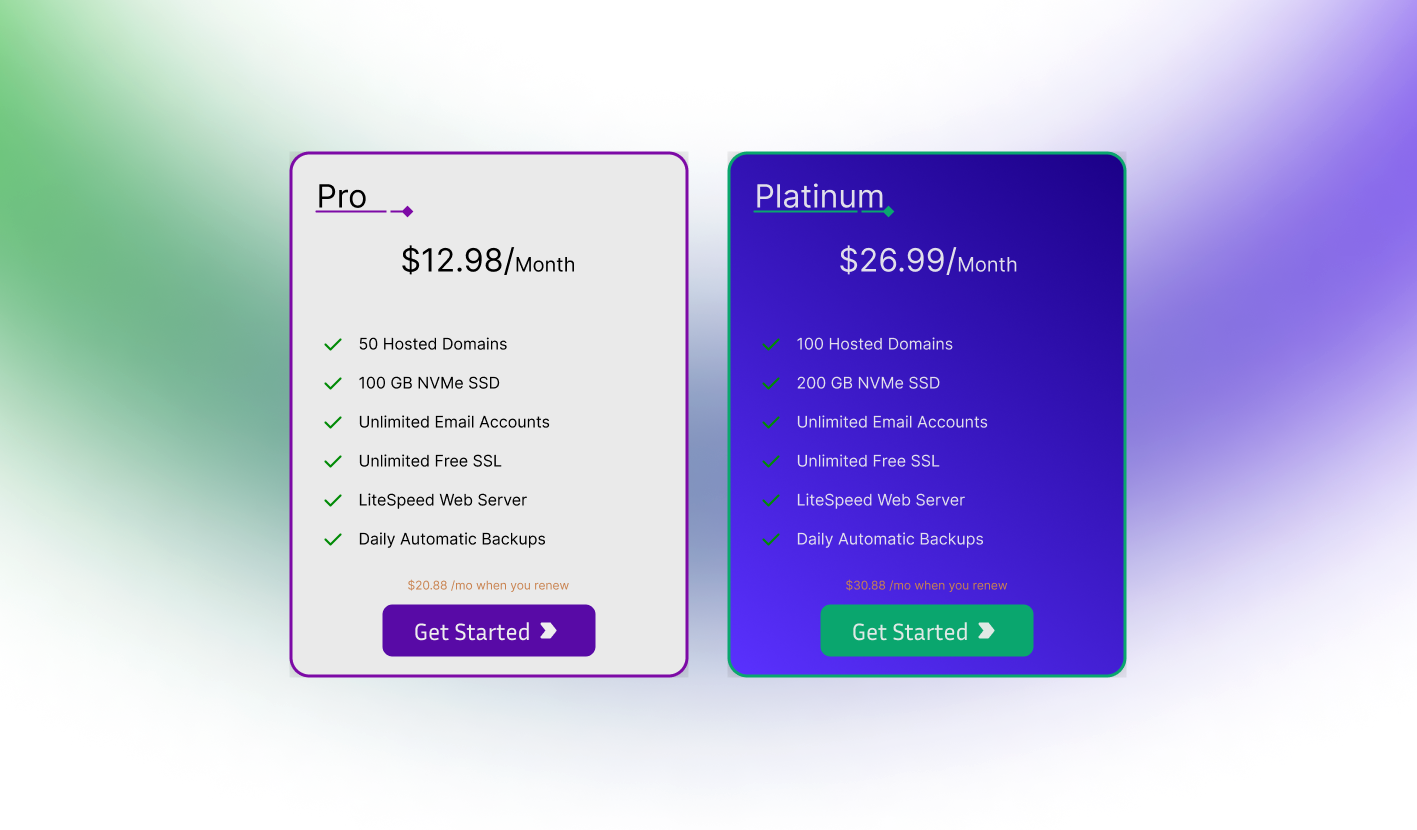Click the checkmark next to 100 GB NVMe SSD

333,383
